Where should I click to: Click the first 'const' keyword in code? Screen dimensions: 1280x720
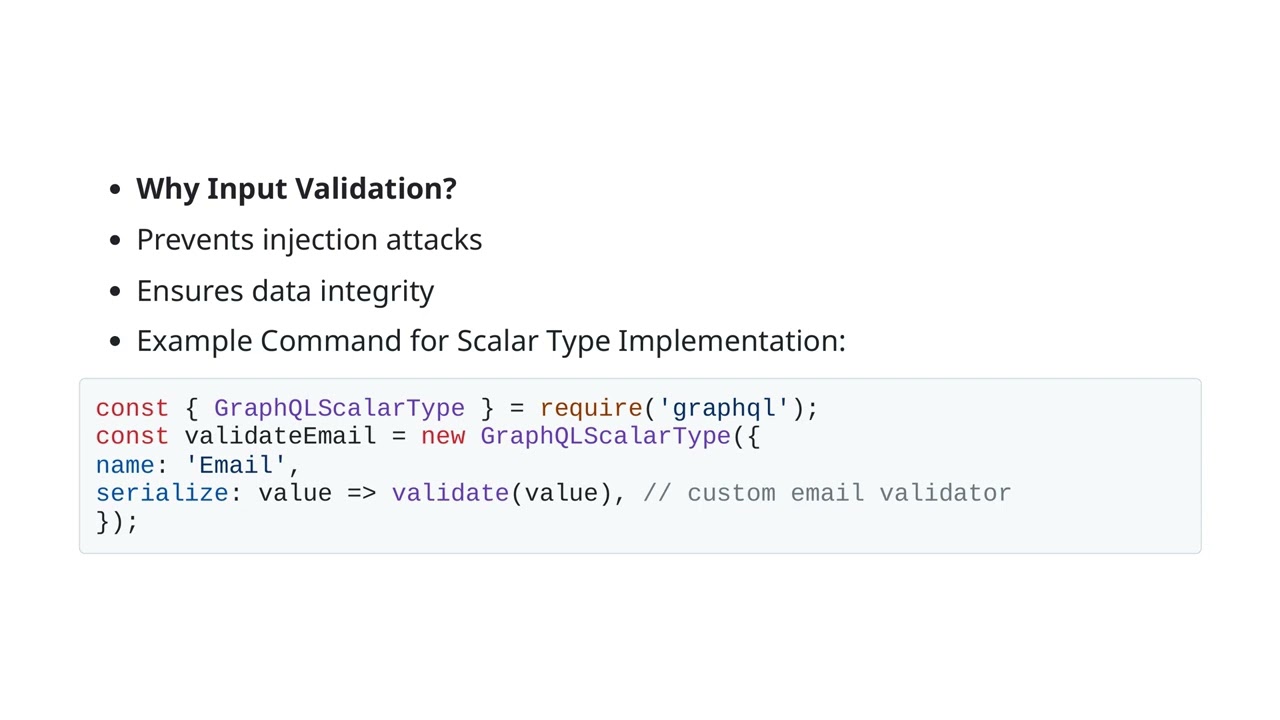coord(132,408)
